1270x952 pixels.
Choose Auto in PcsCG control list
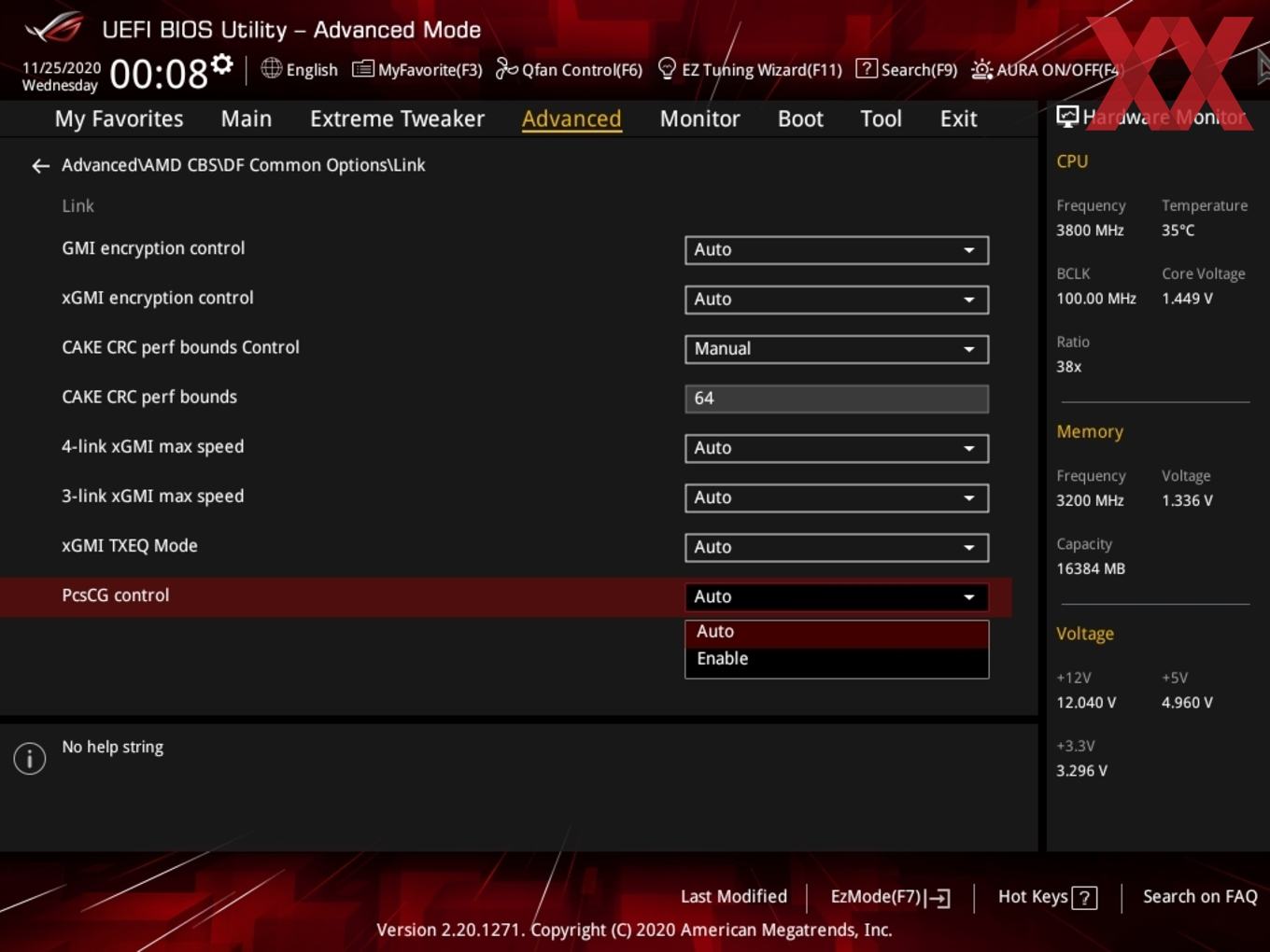(x=837, y=632)
